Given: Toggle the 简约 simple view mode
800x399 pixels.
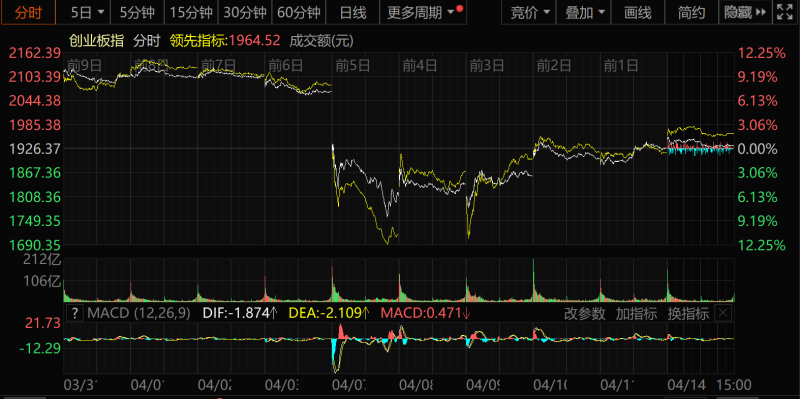Looking at the screenshot, I should tap(691, 13).
